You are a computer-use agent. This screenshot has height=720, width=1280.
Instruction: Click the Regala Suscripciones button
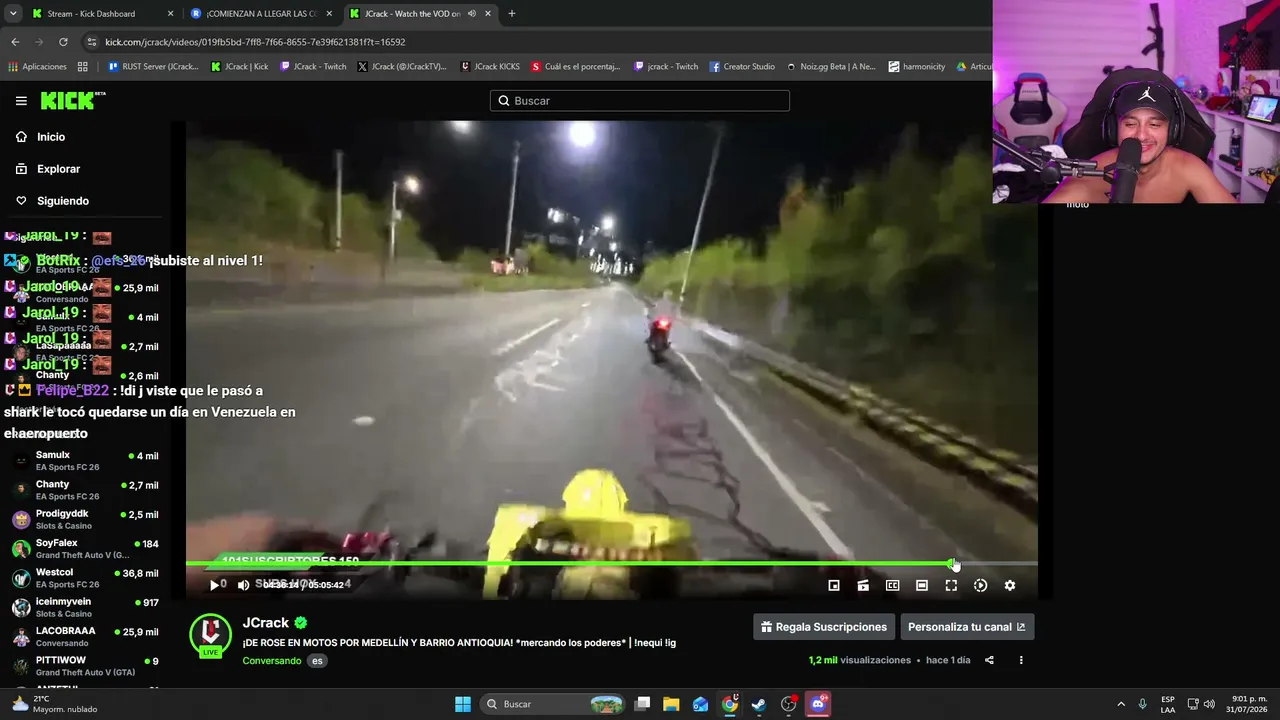[x=824, y=627]
